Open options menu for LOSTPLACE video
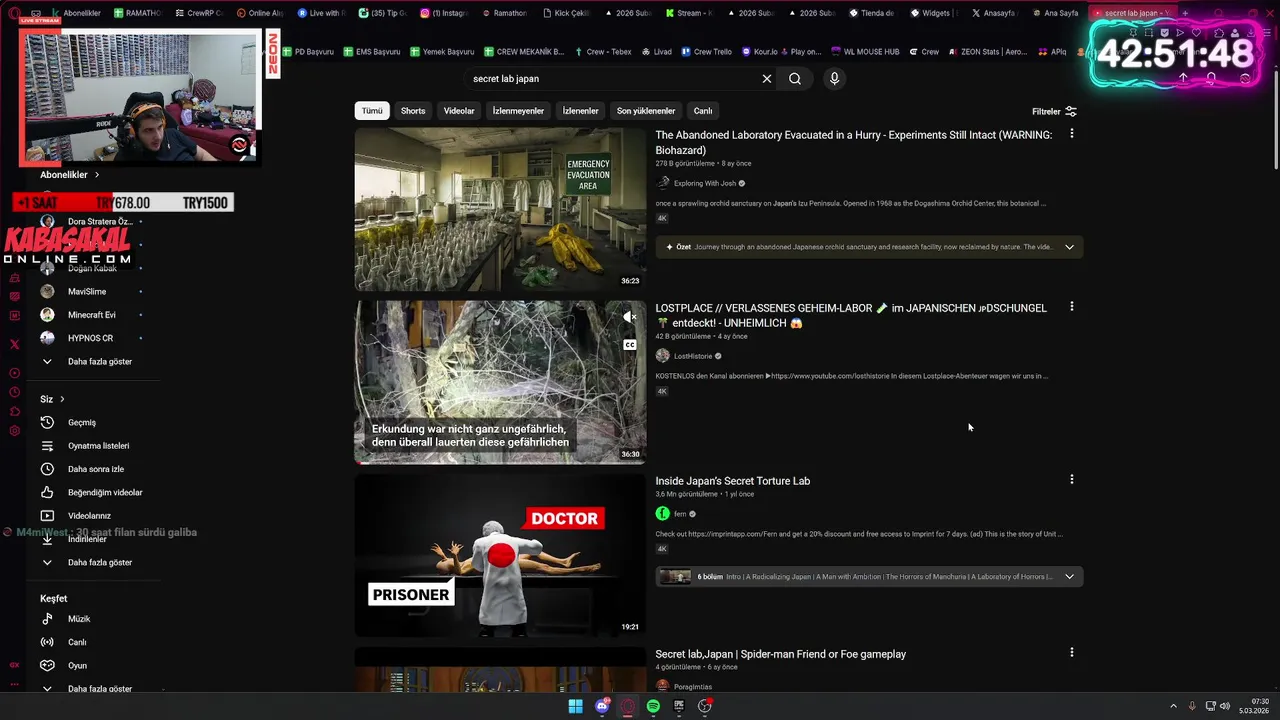The height and width of the screenshot is (720, 1280). [1071, 307]
